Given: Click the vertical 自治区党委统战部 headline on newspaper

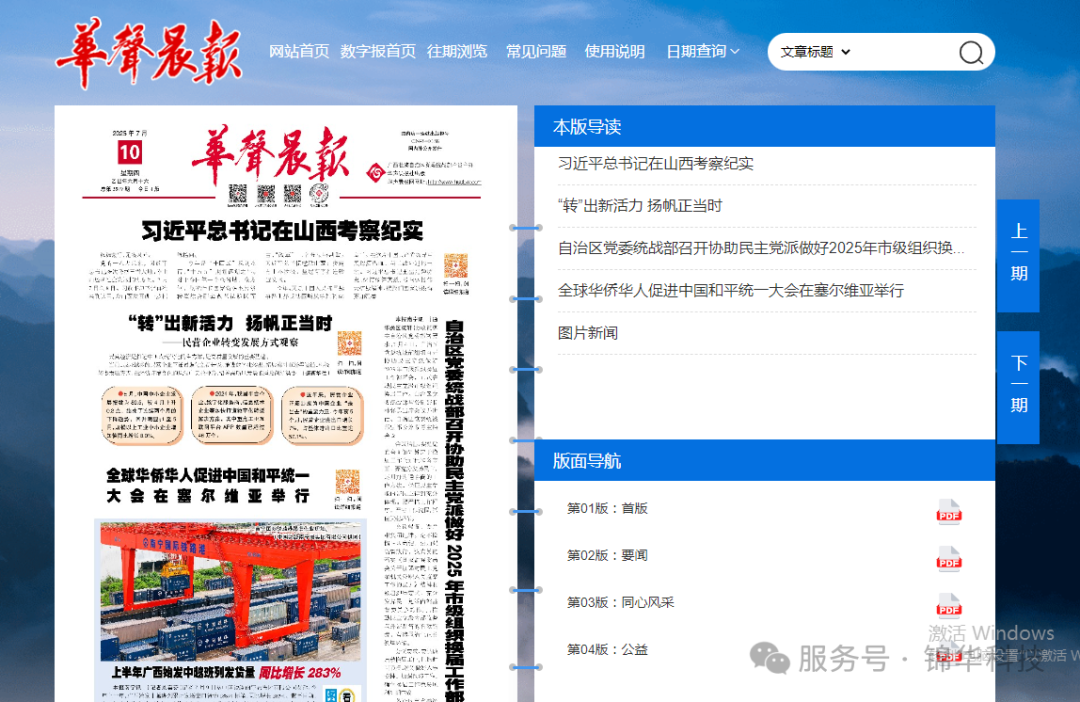Looking at the screenshot, I should [x=454, y=510].
